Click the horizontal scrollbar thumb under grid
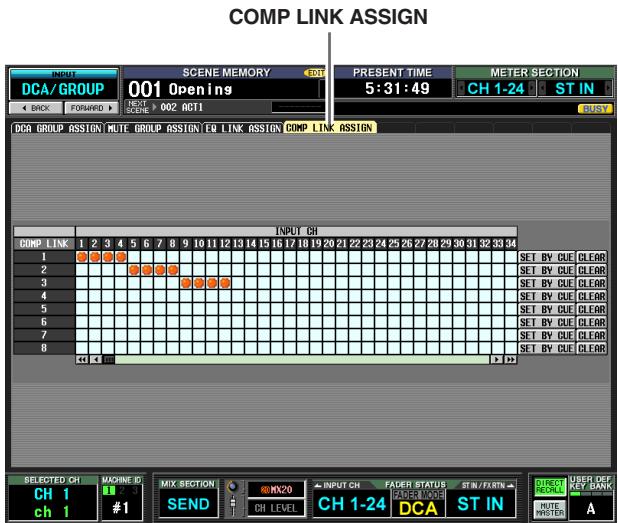Image resolution: width=618 pixels, height=523 pixels. [109, 359]
